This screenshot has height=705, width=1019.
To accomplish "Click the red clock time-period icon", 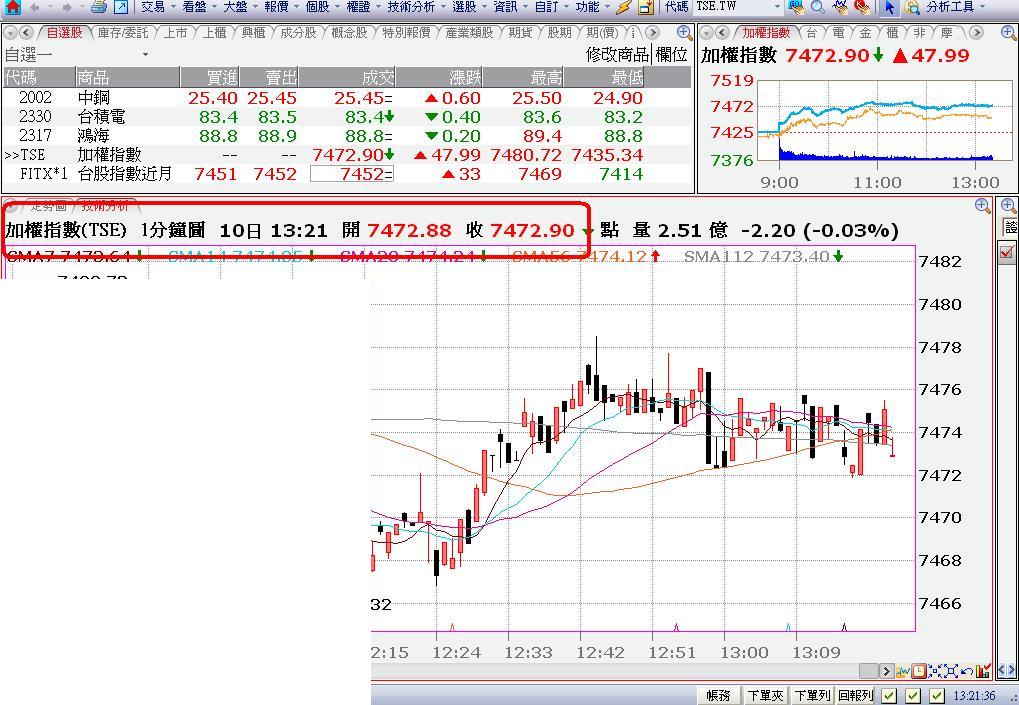I will [919, 671].
